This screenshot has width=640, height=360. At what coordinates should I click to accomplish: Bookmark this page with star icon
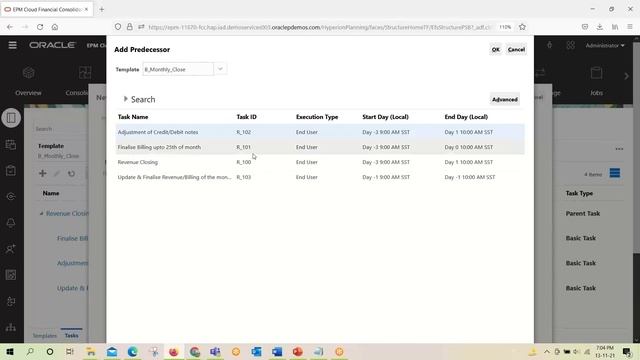pos(522,27)
